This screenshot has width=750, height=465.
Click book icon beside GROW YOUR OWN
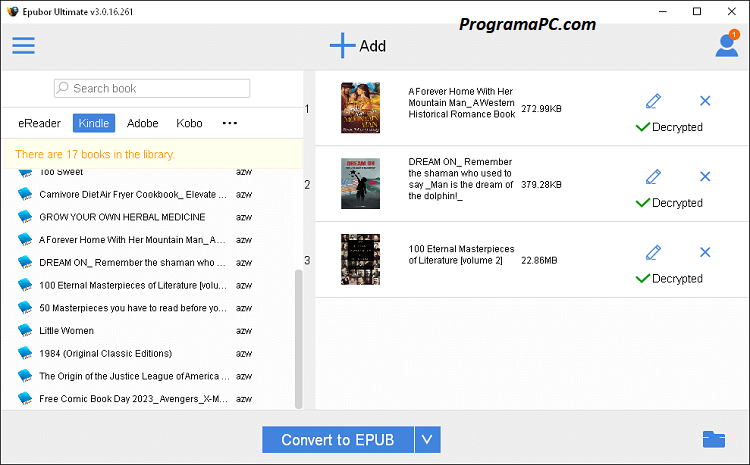(x=25, y=217)
